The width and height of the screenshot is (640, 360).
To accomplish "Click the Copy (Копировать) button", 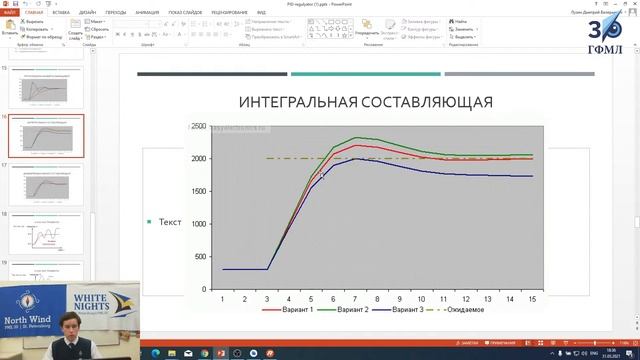I will tap(34, 29).
